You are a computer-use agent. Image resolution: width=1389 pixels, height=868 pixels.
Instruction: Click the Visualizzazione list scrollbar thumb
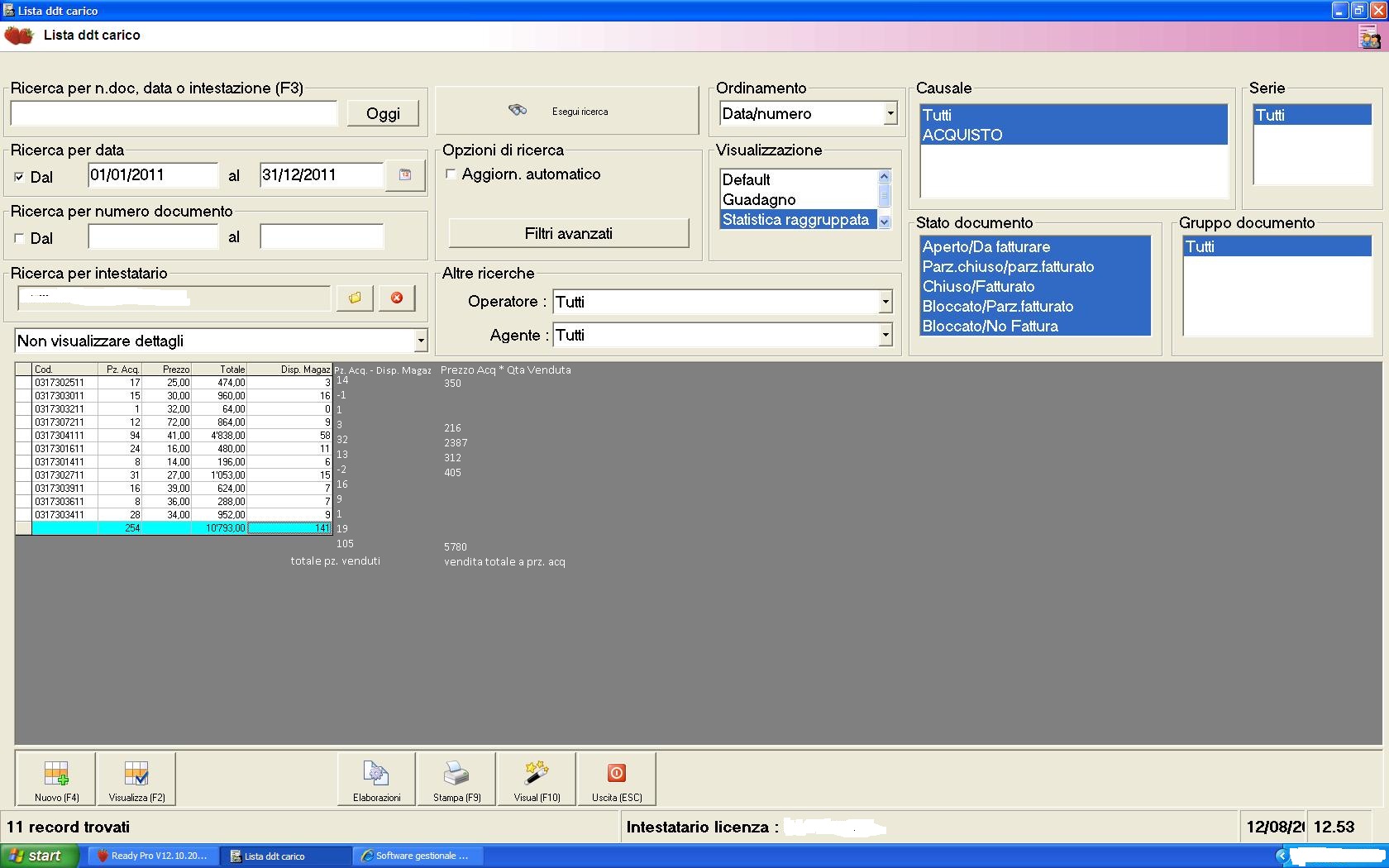click(884, 195)
